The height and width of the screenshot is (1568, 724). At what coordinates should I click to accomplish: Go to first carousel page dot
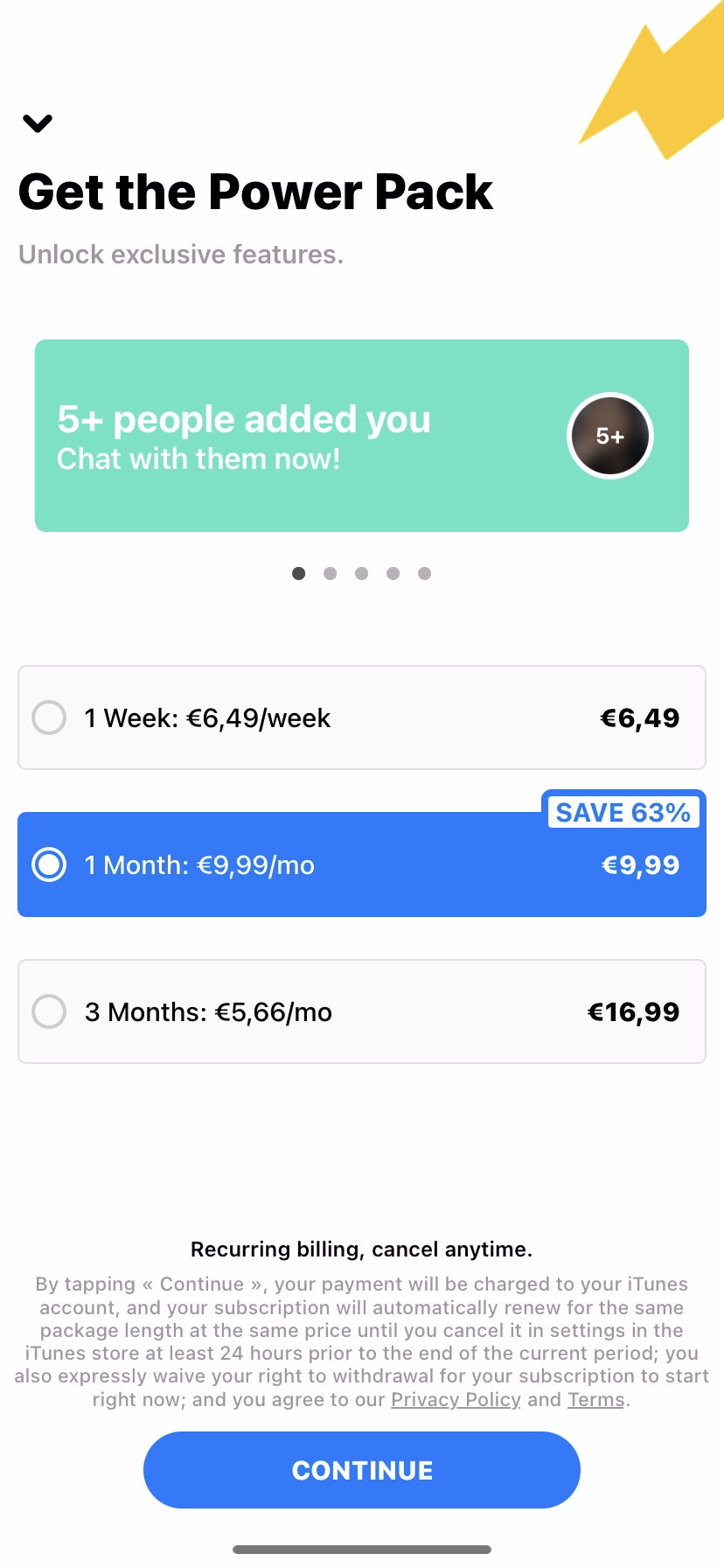299,573
